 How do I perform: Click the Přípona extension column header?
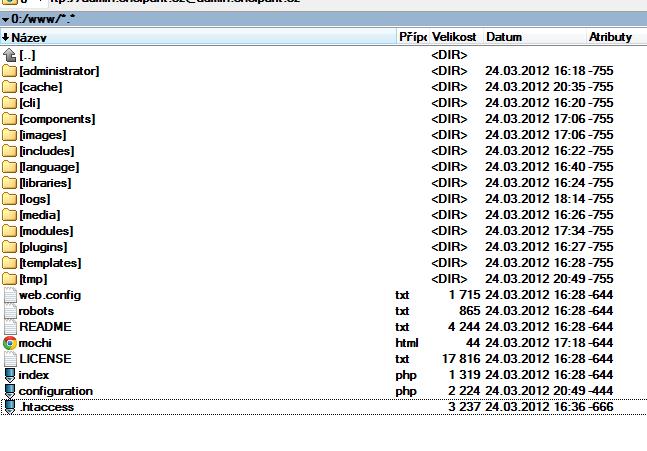click(x=412, y=37)
